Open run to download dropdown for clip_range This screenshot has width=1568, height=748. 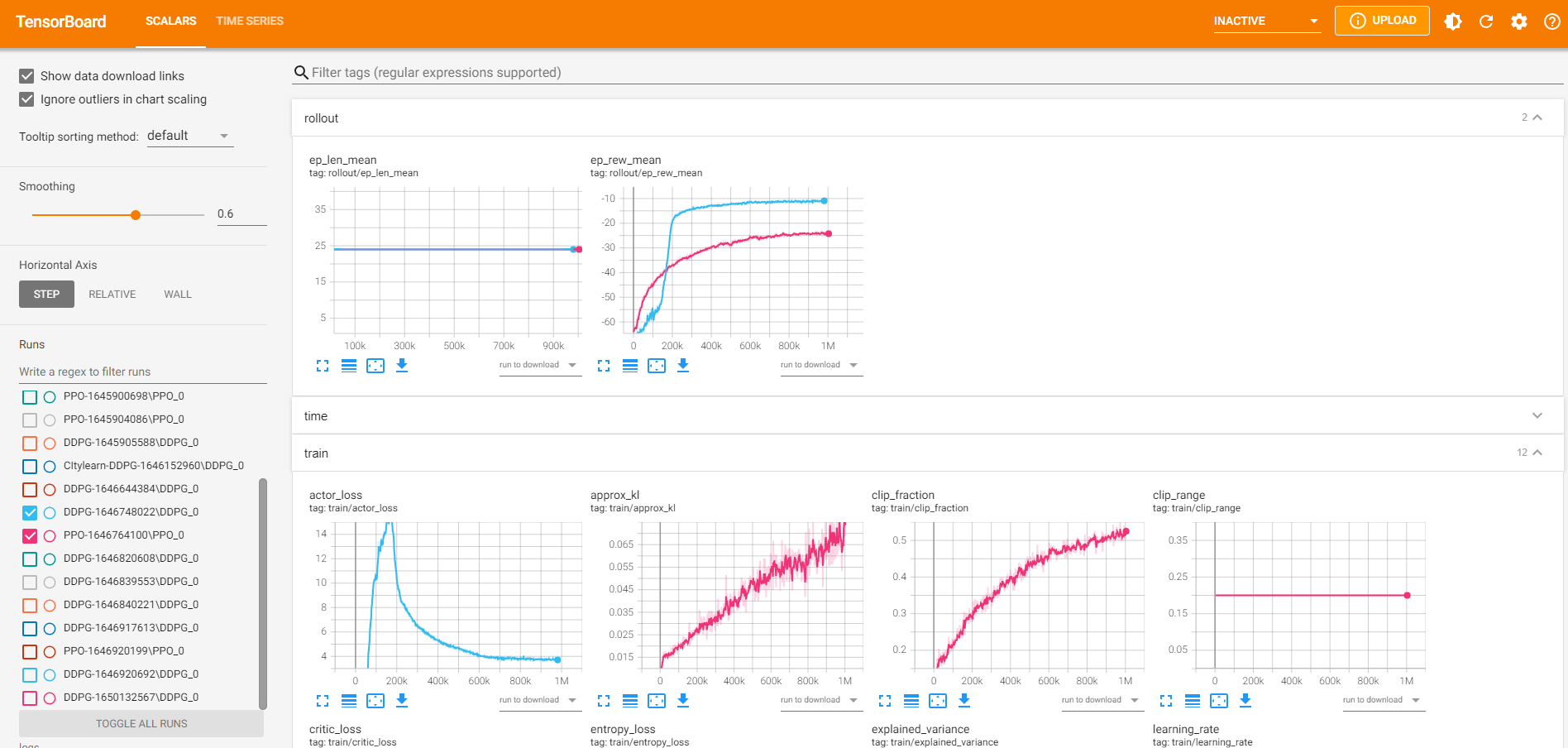point(1383,700)
